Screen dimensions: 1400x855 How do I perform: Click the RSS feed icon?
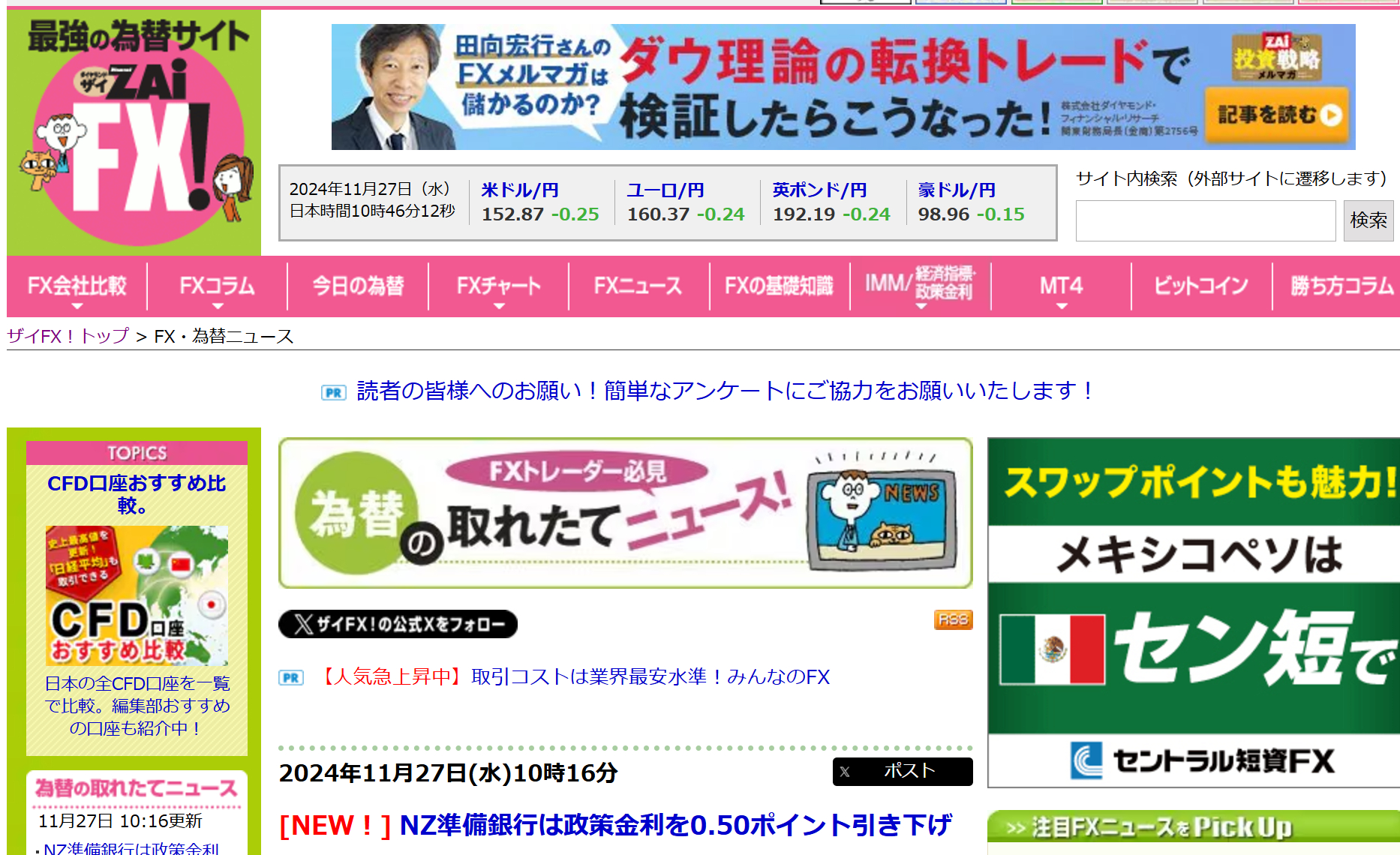coord(953,619)
